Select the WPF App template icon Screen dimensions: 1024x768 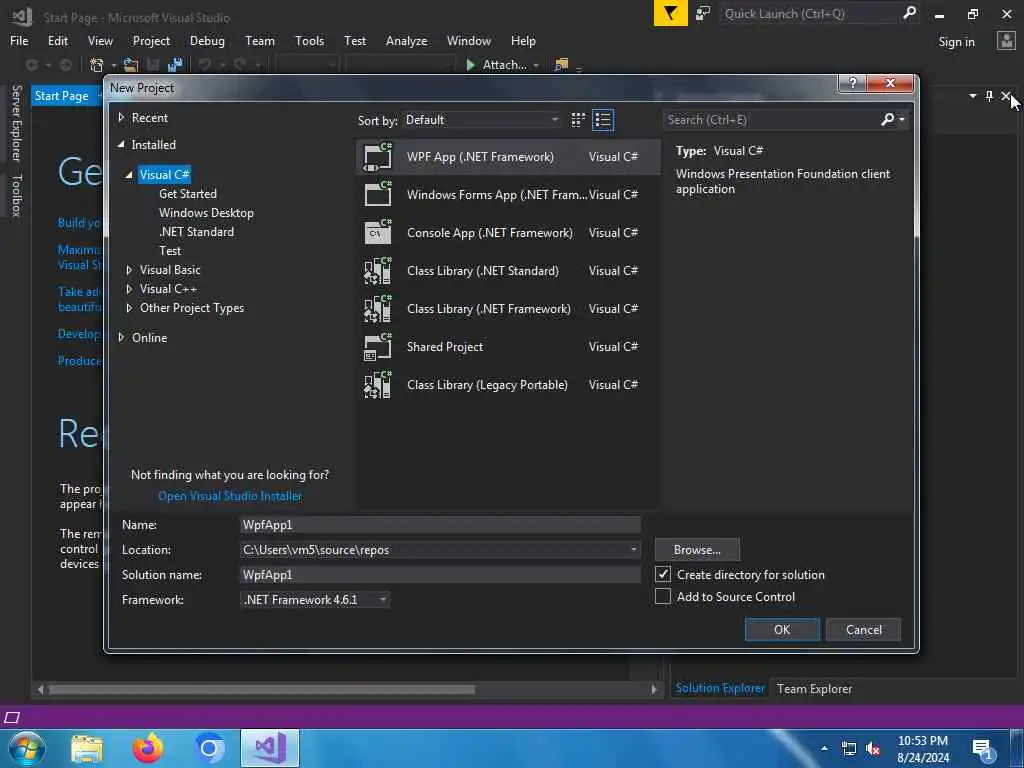click(x=377, y=157)
